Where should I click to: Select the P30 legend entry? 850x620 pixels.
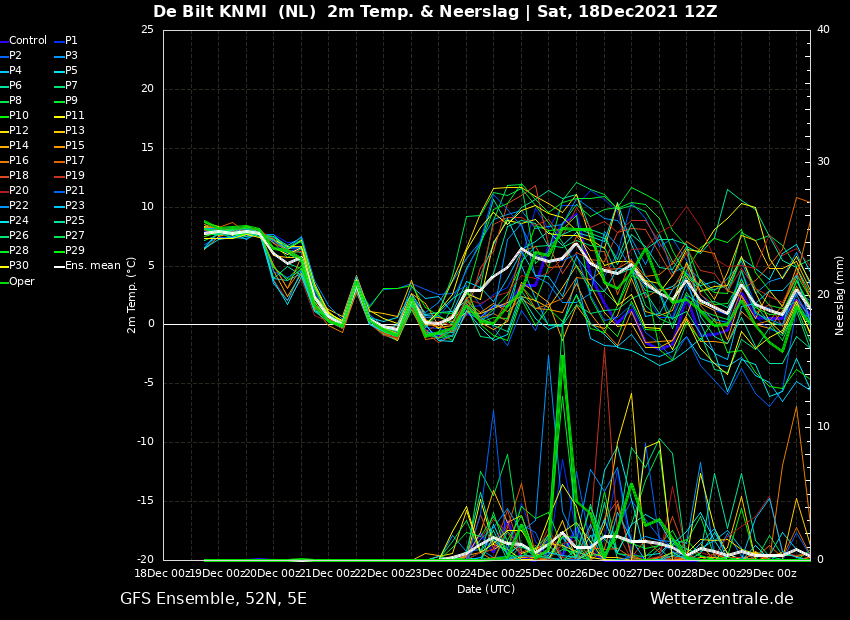click(x=15, y=266)
